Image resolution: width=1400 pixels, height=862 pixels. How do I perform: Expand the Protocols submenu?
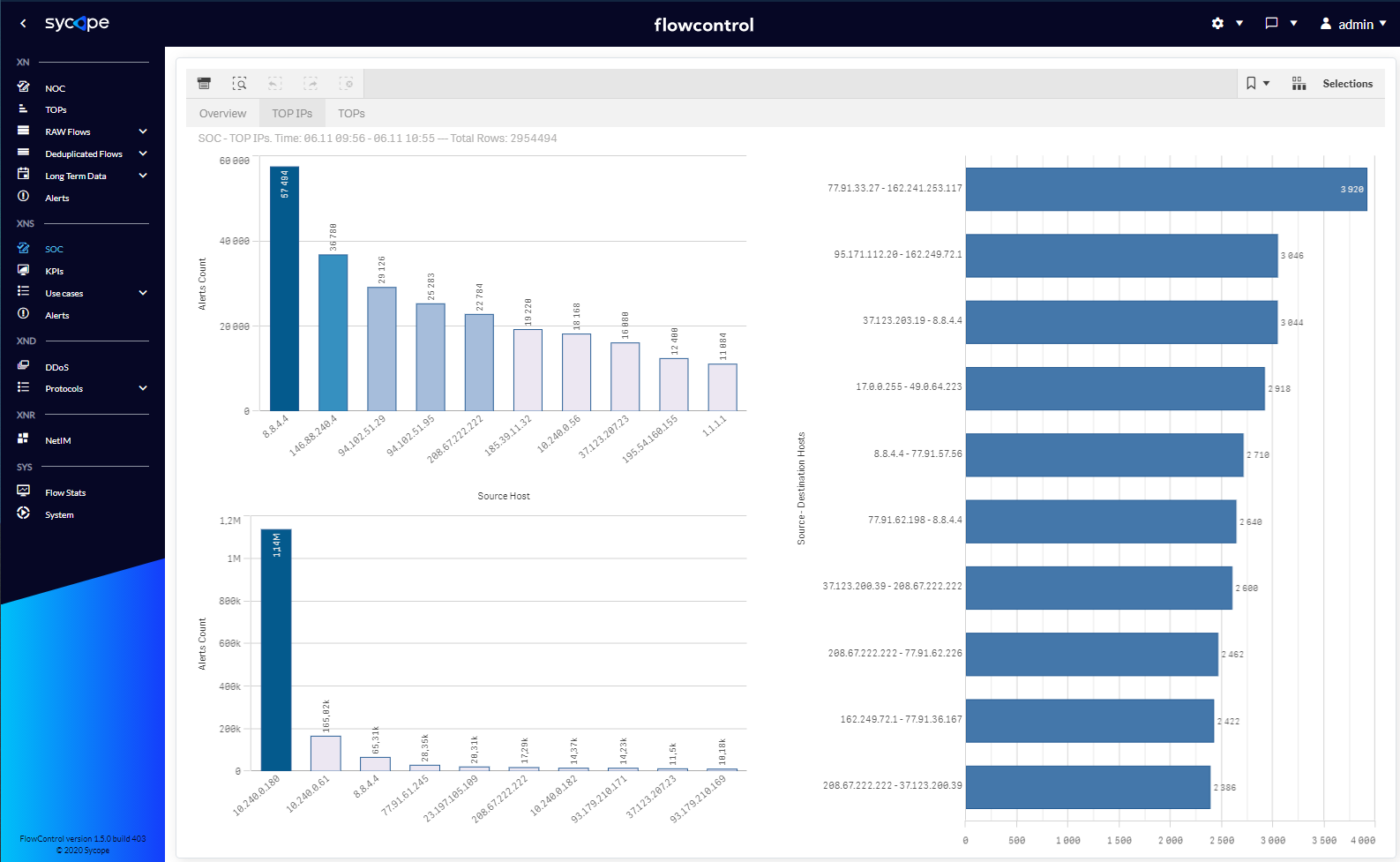143,388
